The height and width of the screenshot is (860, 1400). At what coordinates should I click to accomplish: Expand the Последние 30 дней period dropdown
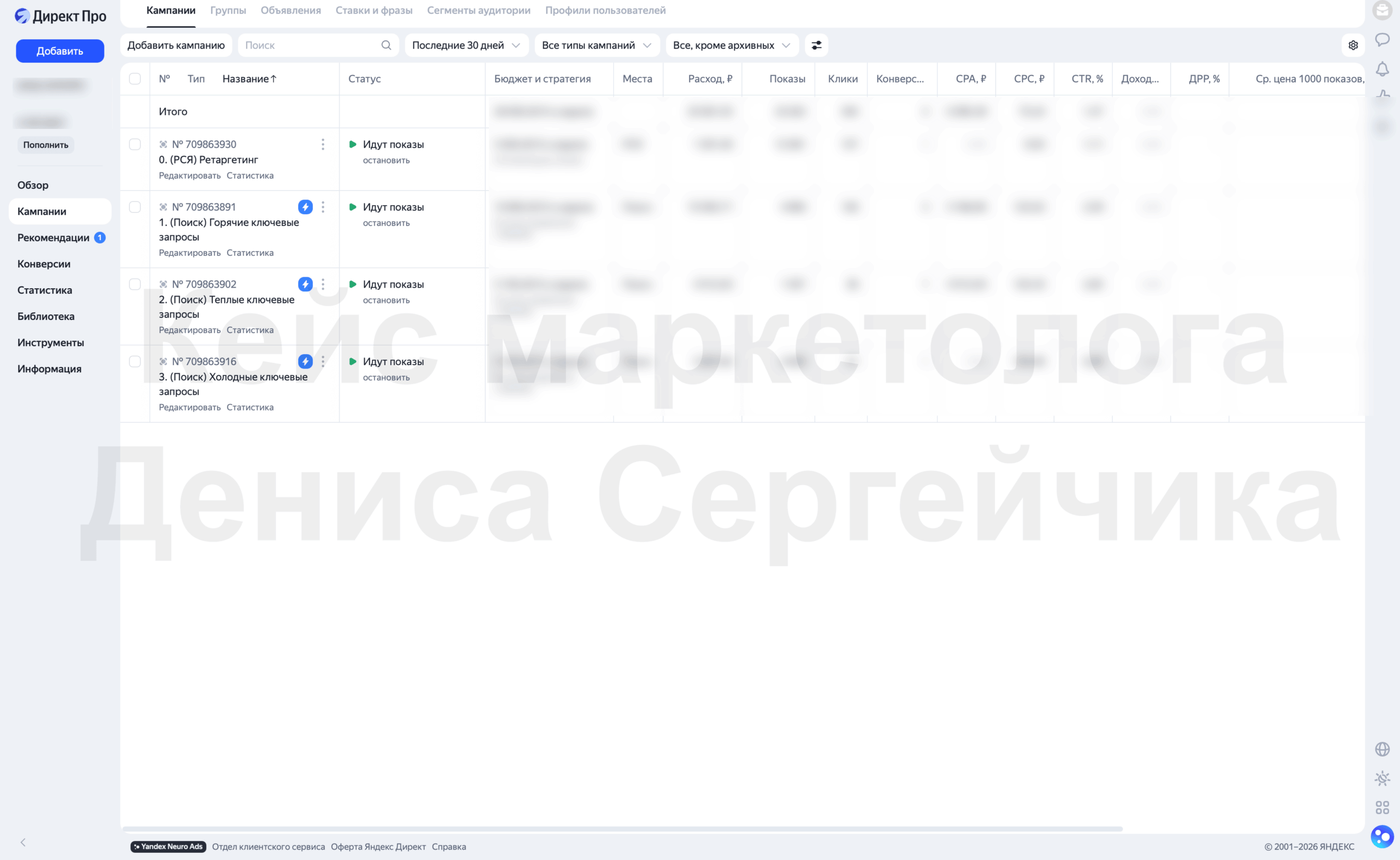(466, 45)
